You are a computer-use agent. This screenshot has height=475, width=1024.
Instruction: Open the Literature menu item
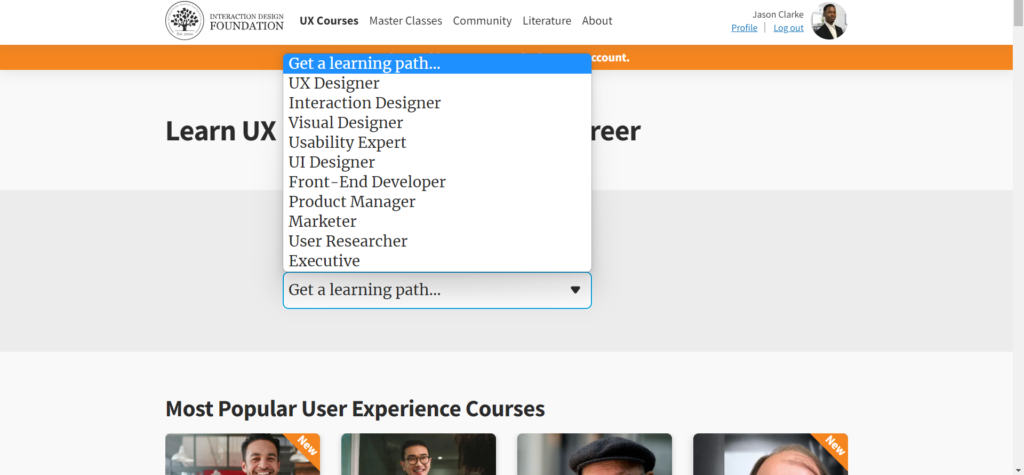pyautogui.click(x=547, y=21)
